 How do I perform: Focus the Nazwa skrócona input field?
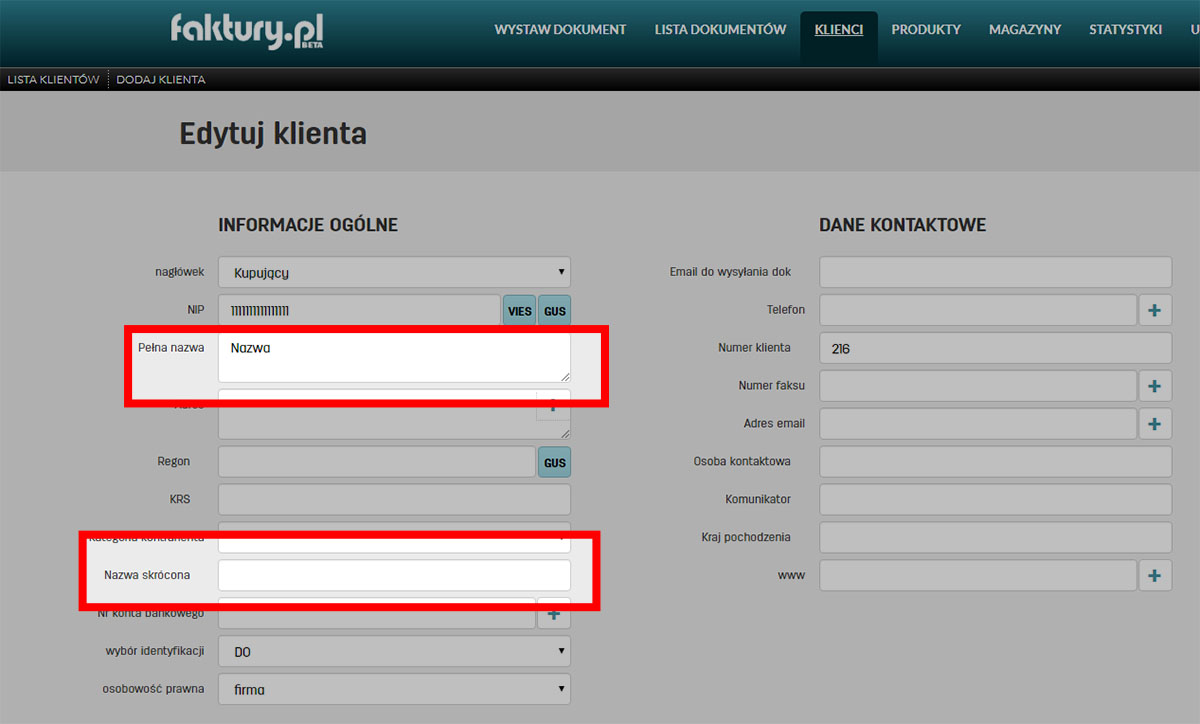click(394, 575)
